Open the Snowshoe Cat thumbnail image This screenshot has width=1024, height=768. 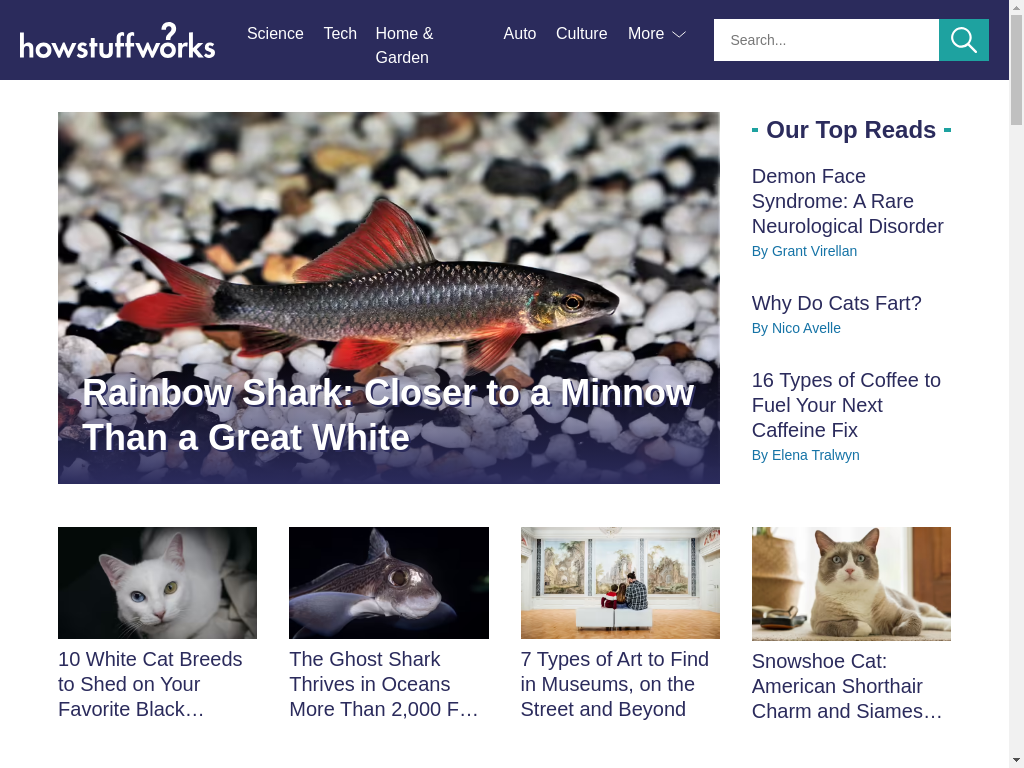(x=851, y=584)
